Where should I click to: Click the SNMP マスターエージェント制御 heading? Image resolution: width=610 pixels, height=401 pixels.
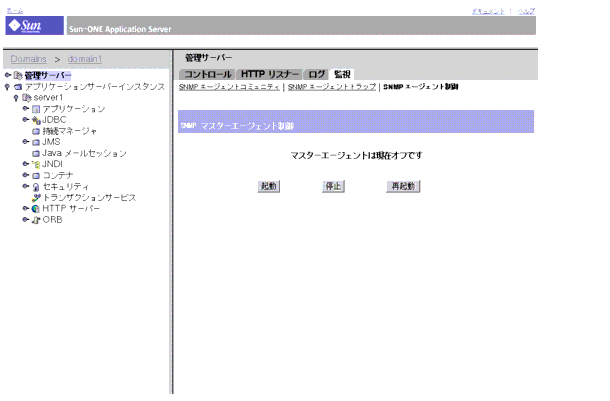tap(237, 126)
